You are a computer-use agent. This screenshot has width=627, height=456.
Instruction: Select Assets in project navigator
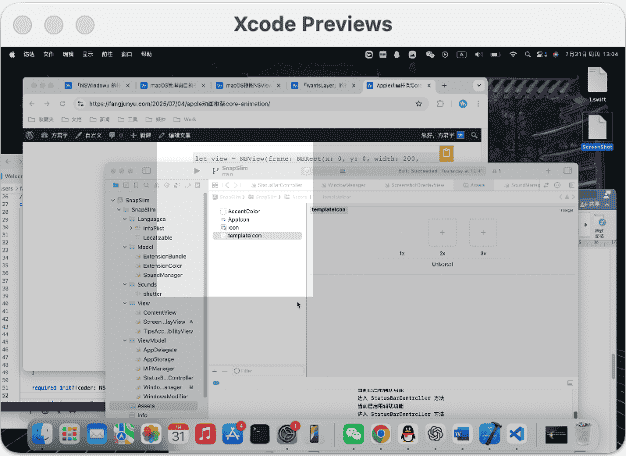[154, 406]
